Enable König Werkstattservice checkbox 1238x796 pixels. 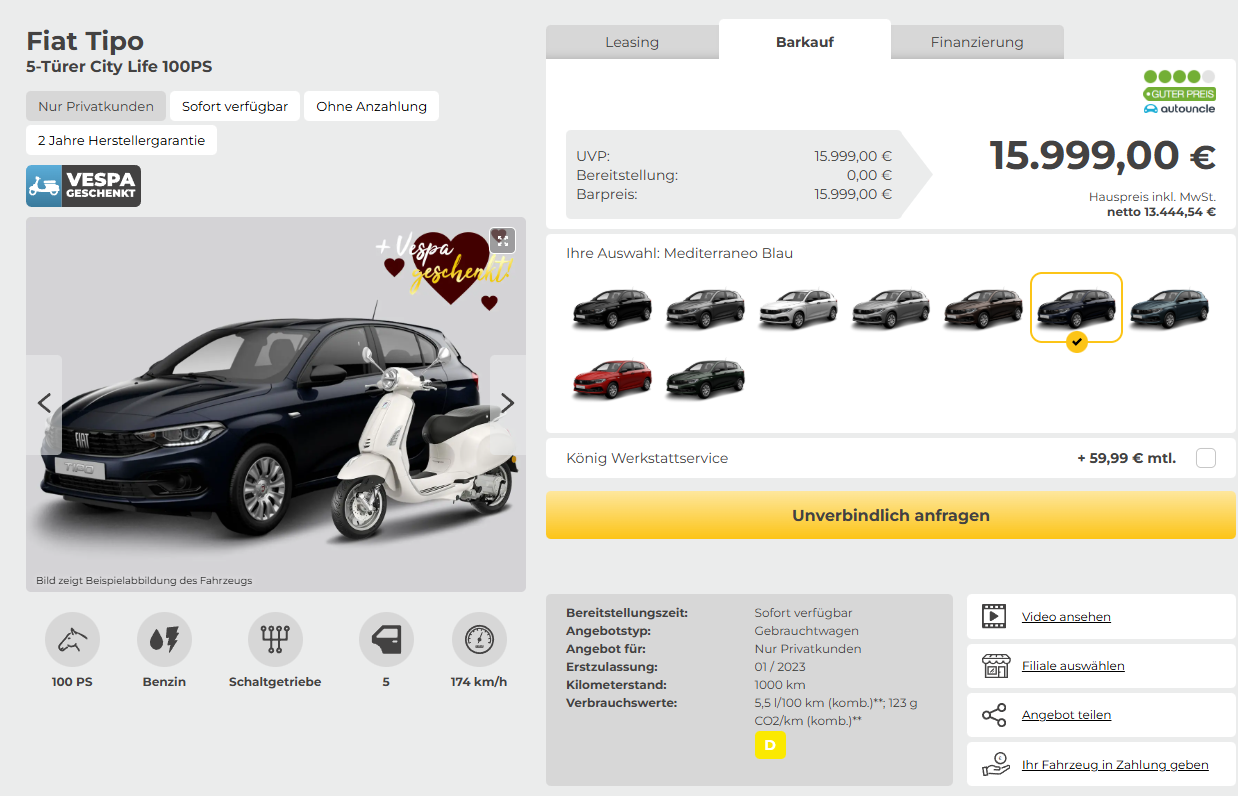point(1206,458)
